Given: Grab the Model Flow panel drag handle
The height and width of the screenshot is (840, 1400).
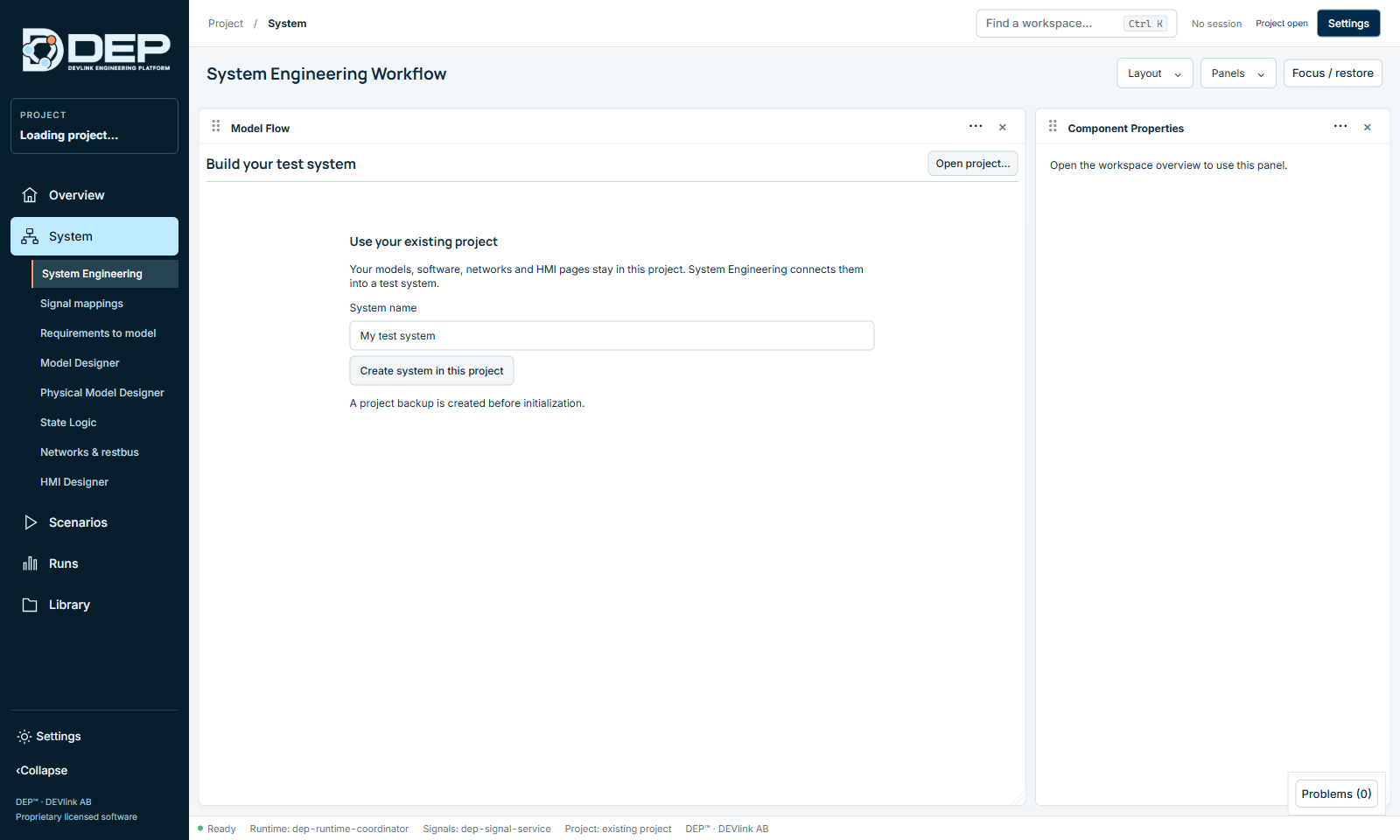Looking at the screenshot, I should pyautogui.click(x=216, y=127).
